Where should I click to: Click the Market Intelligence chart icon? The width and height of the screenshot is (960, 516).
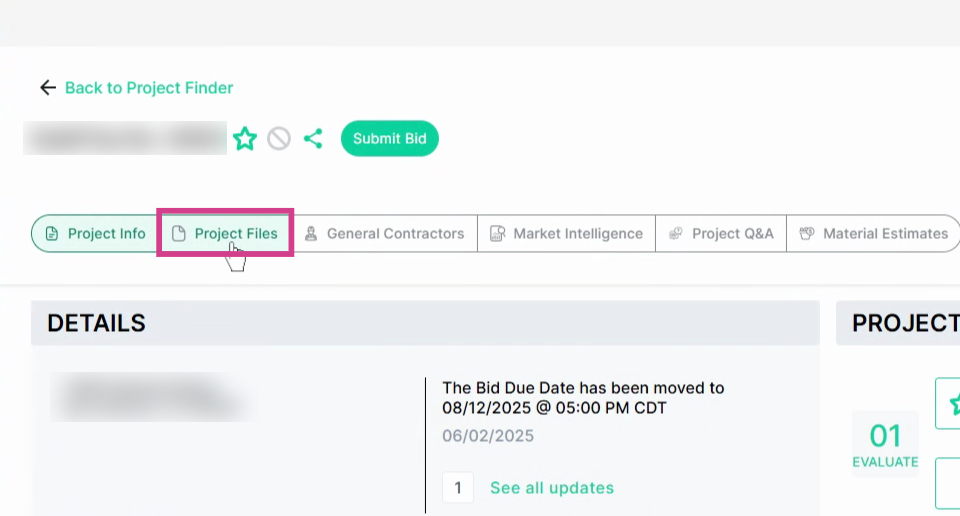(497, 233)
